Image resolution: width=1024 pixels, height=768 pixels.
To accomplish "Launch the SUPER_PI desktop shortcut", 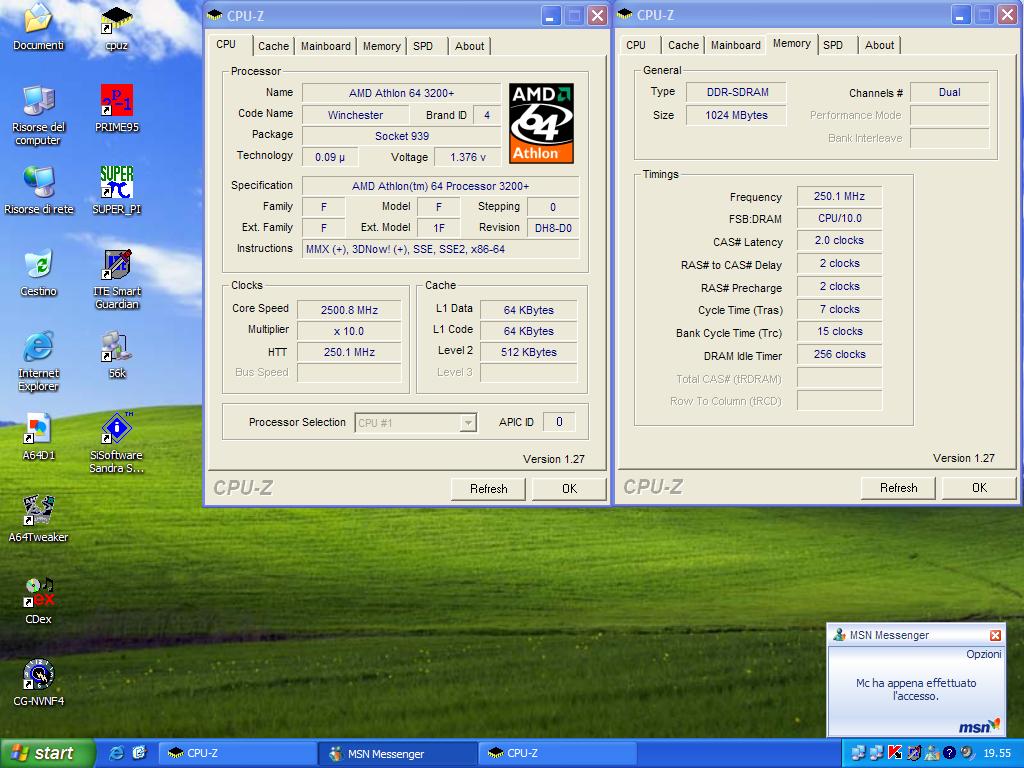I will 117,190.
